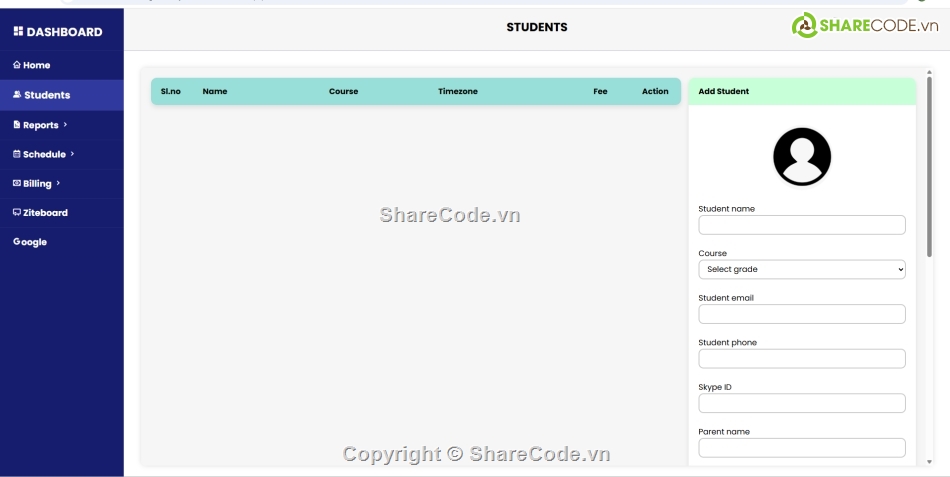
Task: Select the Students people icon in sidebar
Action: click(x=17, y=95)
